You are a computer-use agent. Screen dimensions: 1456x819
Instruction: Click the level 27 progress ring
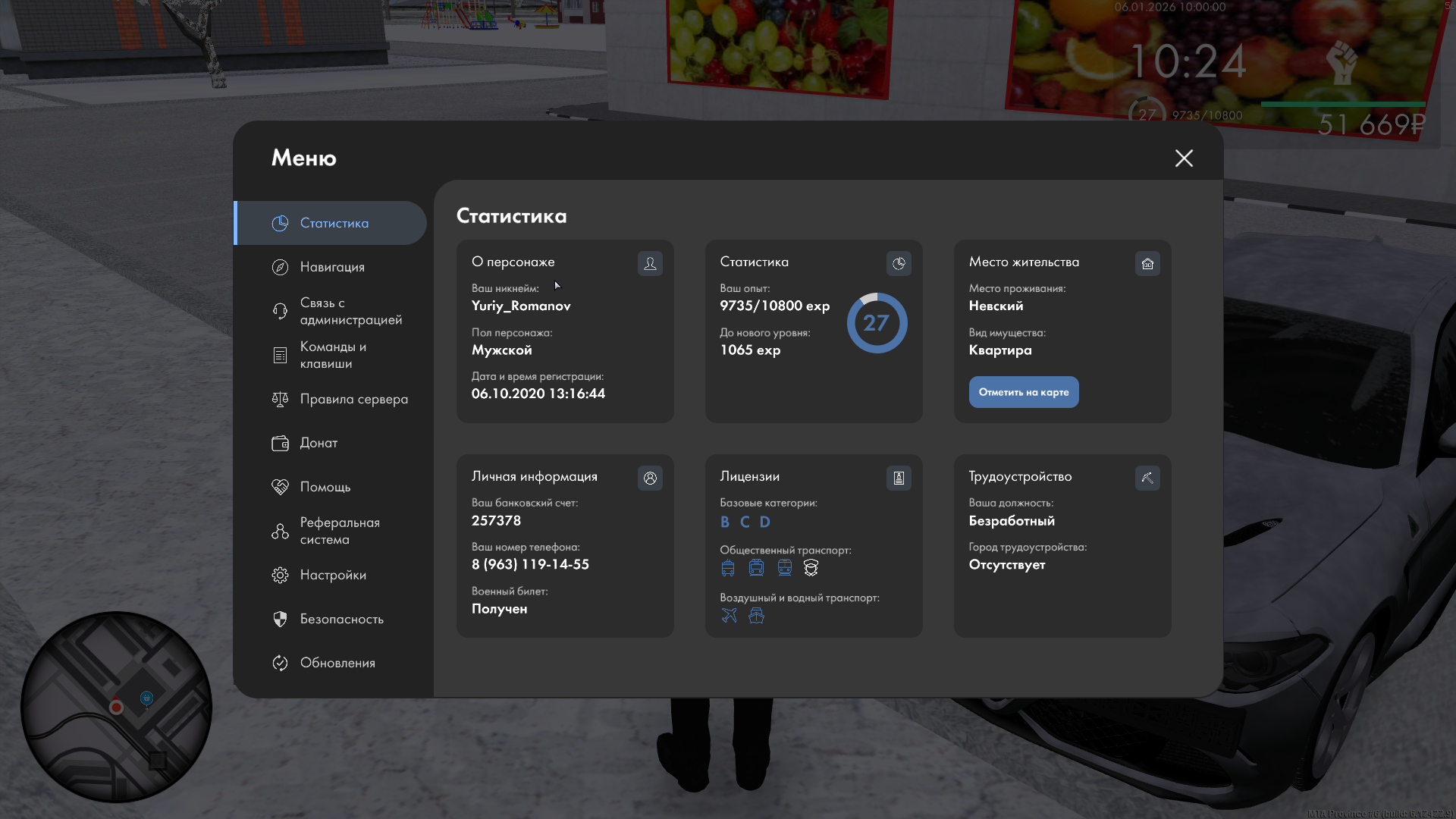click(x=877, y=323)
